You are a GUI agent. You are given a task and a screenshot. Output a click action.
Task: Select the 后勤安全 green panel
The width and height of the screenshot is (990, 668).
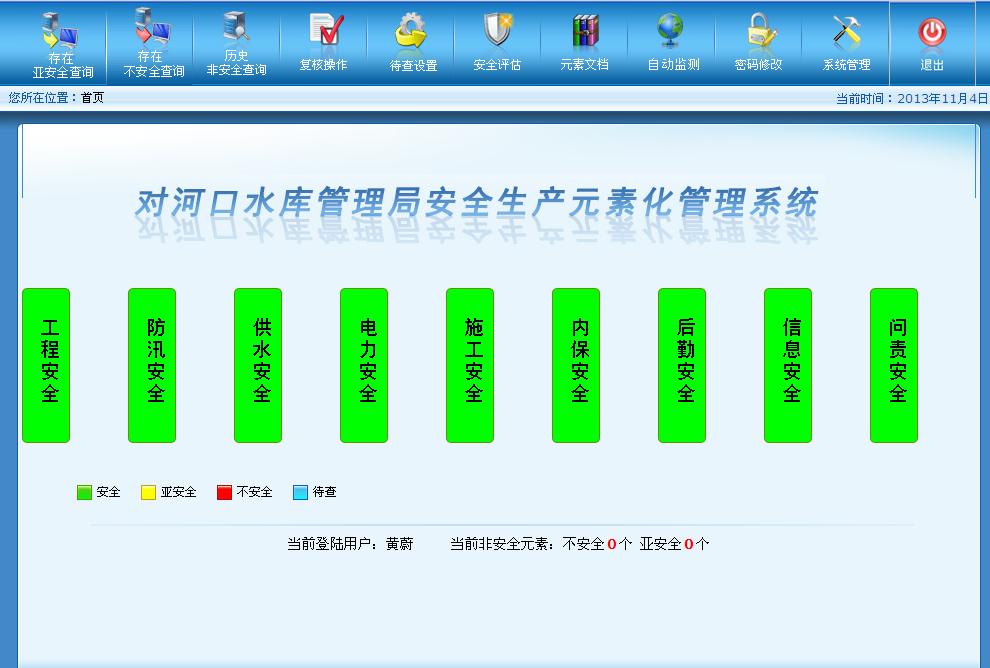[x=683, y=366]
